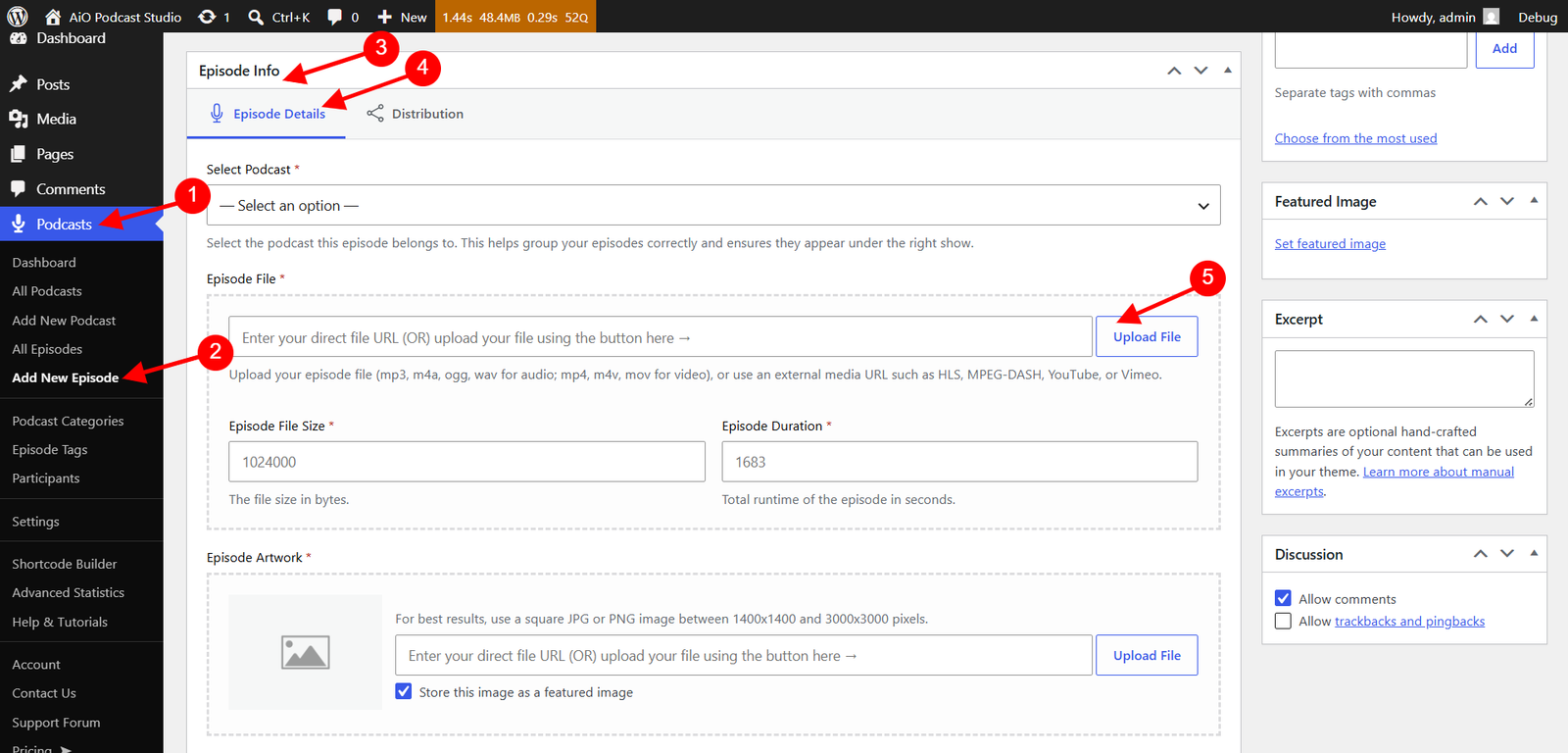Click the Posts pin icon in sidebar
Screen dimensions: 1568x753
coord(18,84)
